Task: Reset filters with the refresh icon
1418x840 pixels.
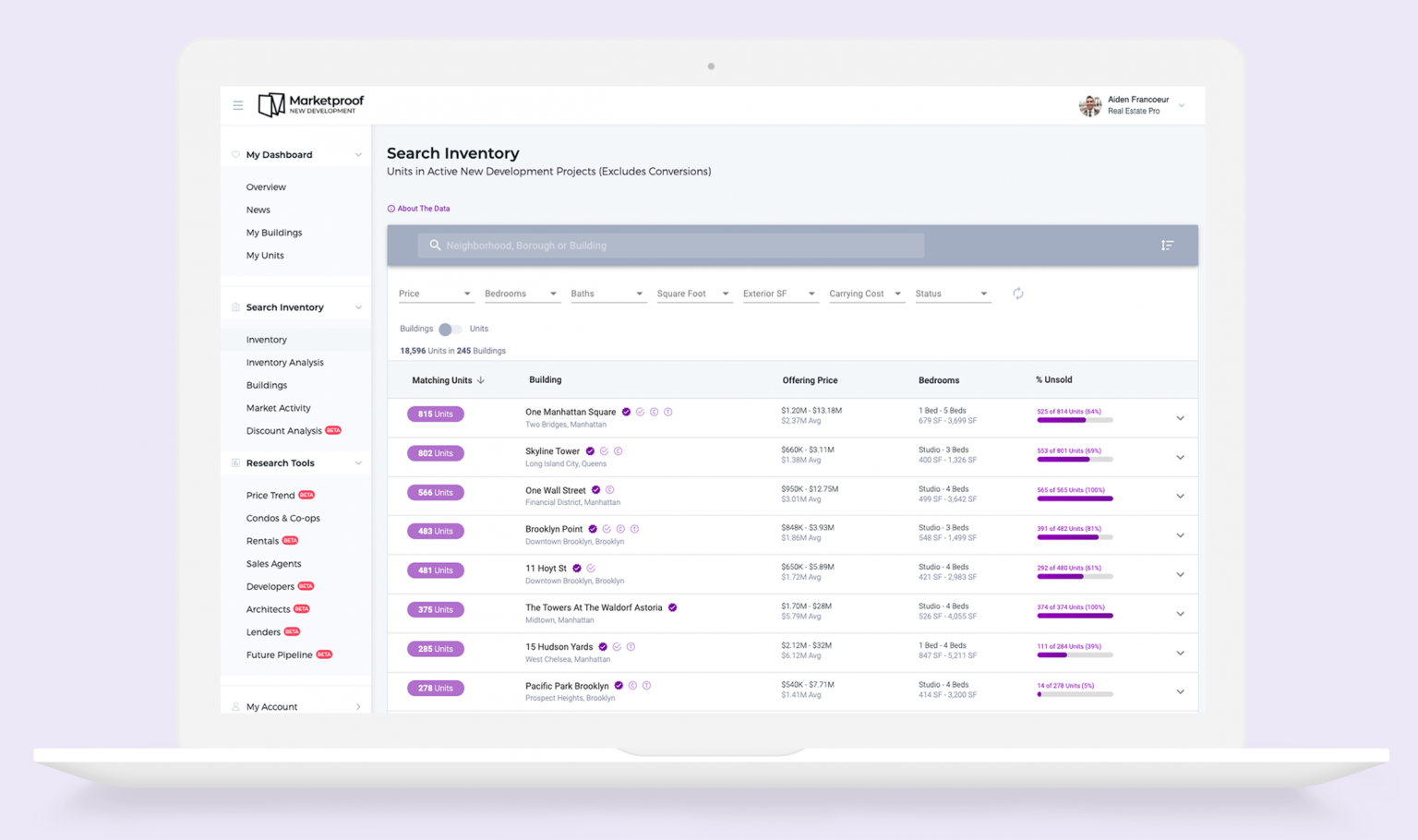Action: [1017, 294]
